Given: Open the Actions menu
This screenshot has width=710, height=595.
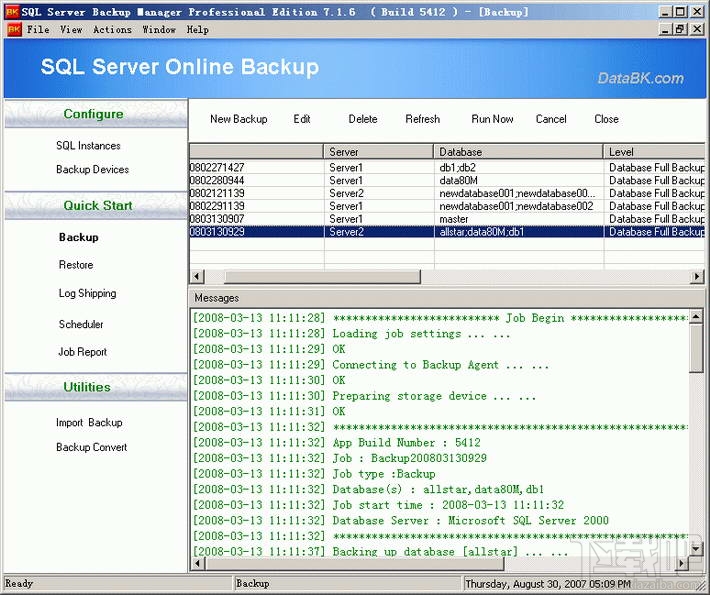Looking at the screenshot, I should [x=112, y=30].
